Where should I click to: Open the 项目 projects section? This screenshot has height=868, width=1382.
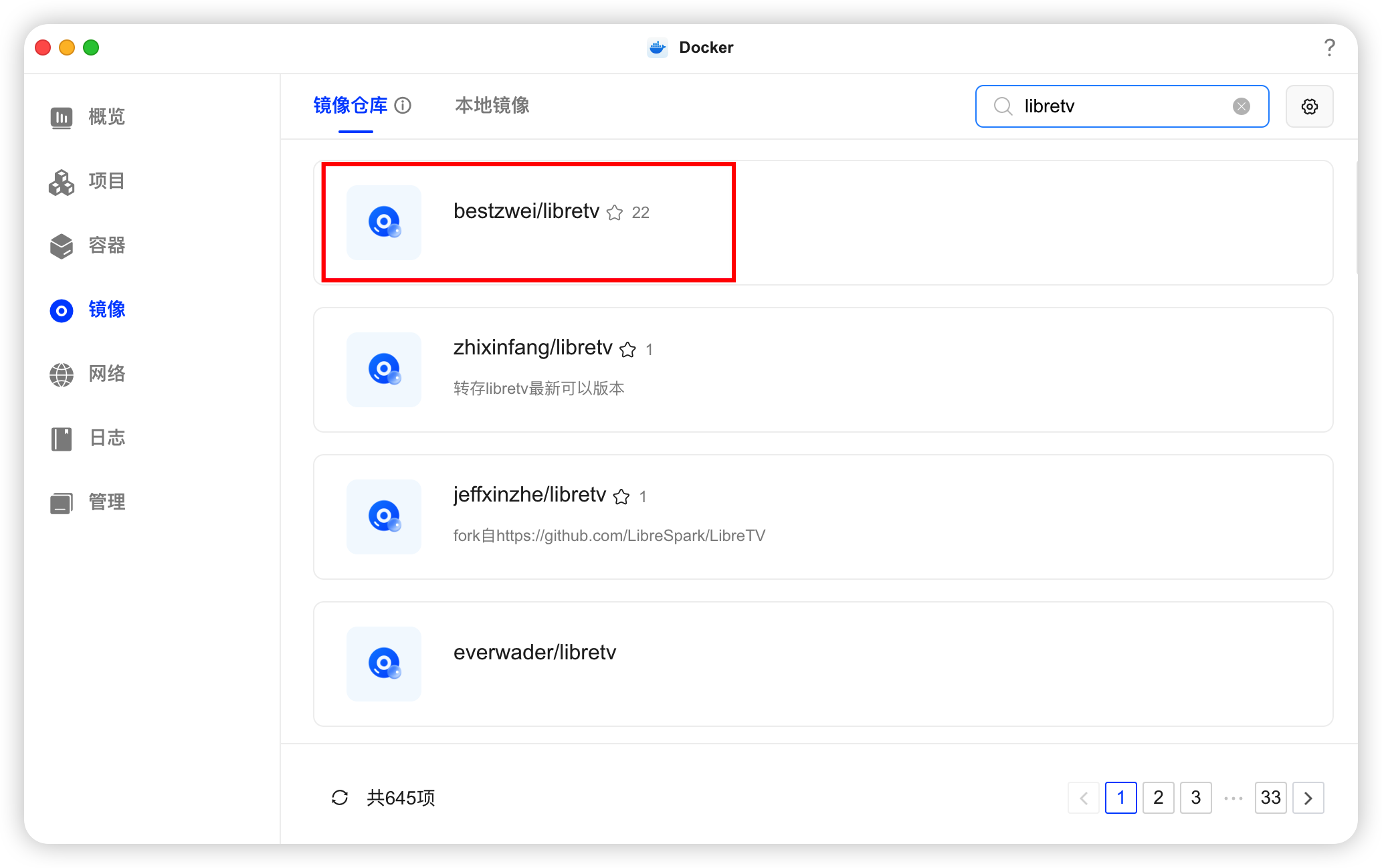click(x=88, y=181)
